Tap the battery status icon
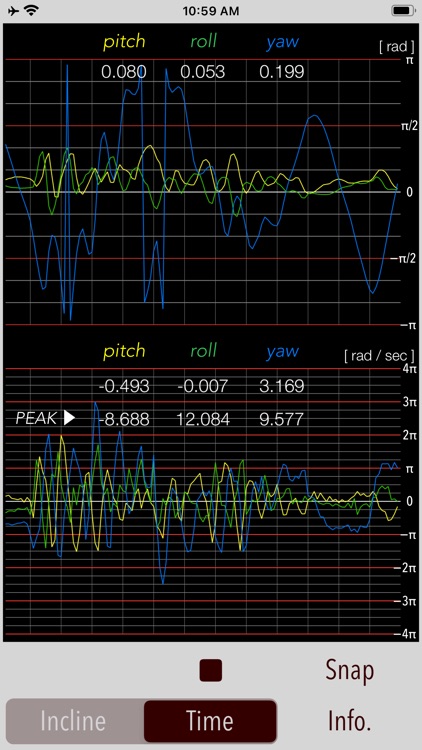 tap(403, 11)
